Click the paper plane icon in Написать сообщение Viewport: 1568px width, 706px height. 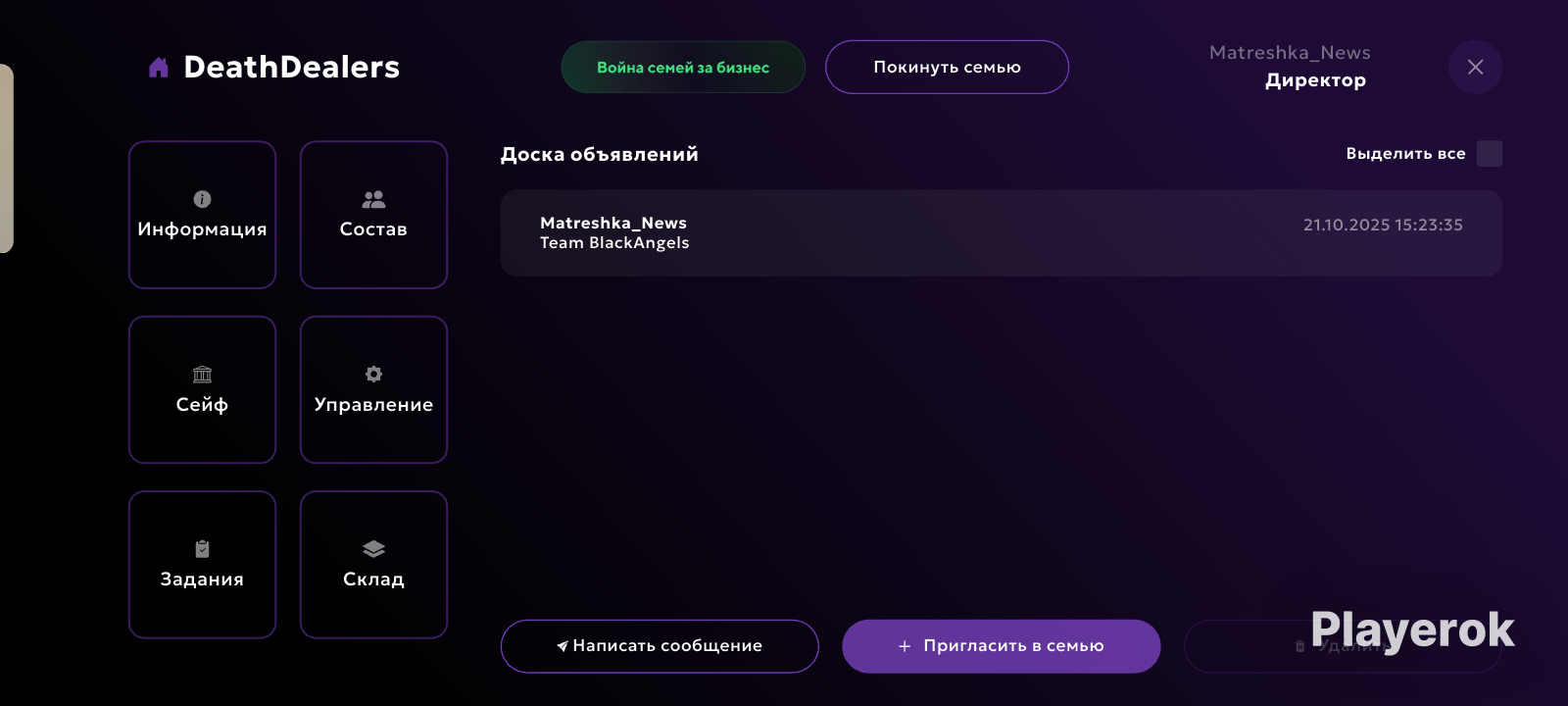563,646
